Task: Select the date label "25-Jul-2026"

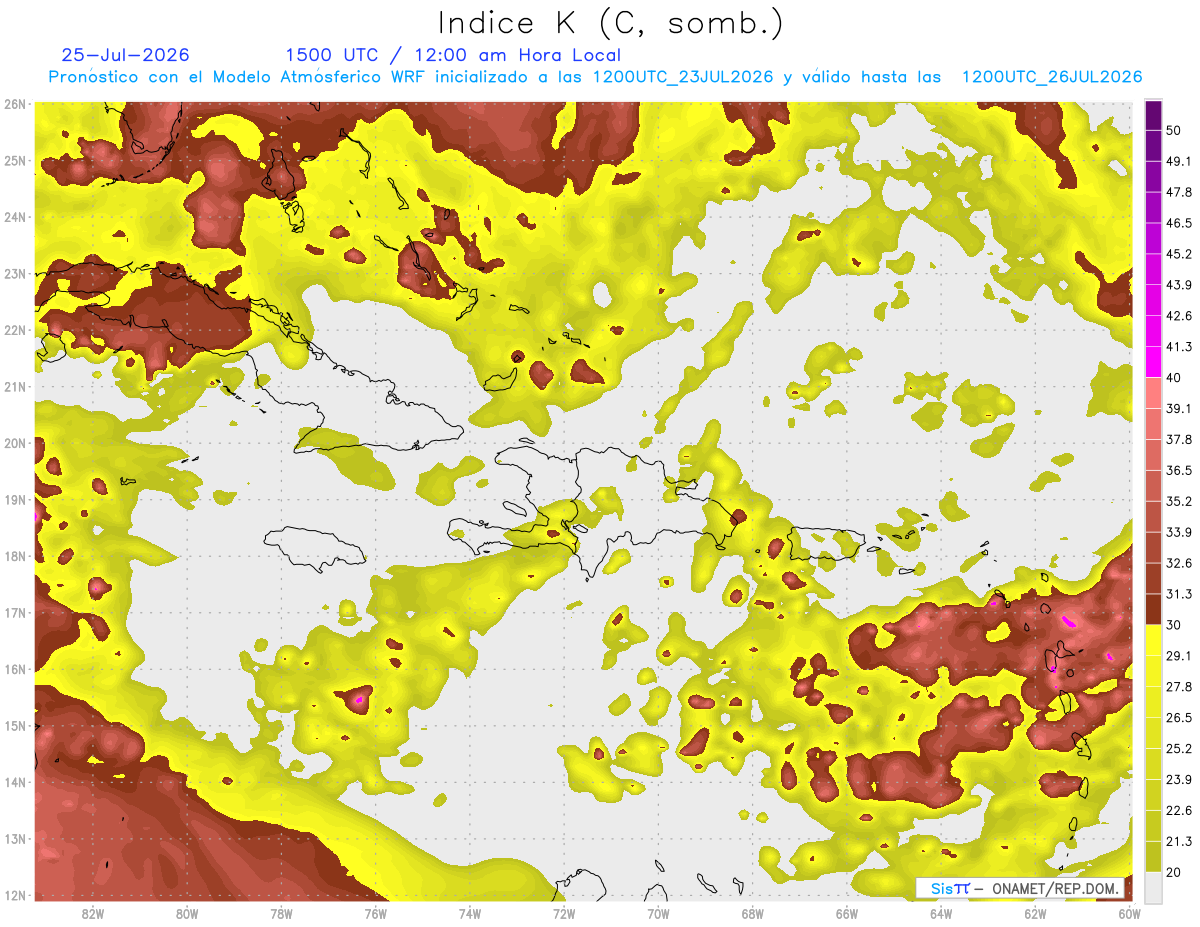Action: point(125,55)
